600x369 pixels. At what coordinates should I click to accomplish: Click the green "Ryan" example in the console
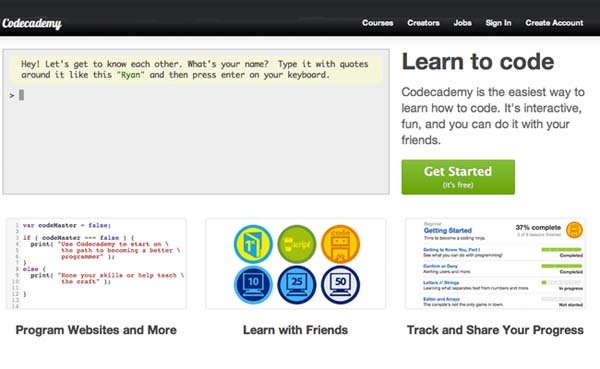(130, 75)
